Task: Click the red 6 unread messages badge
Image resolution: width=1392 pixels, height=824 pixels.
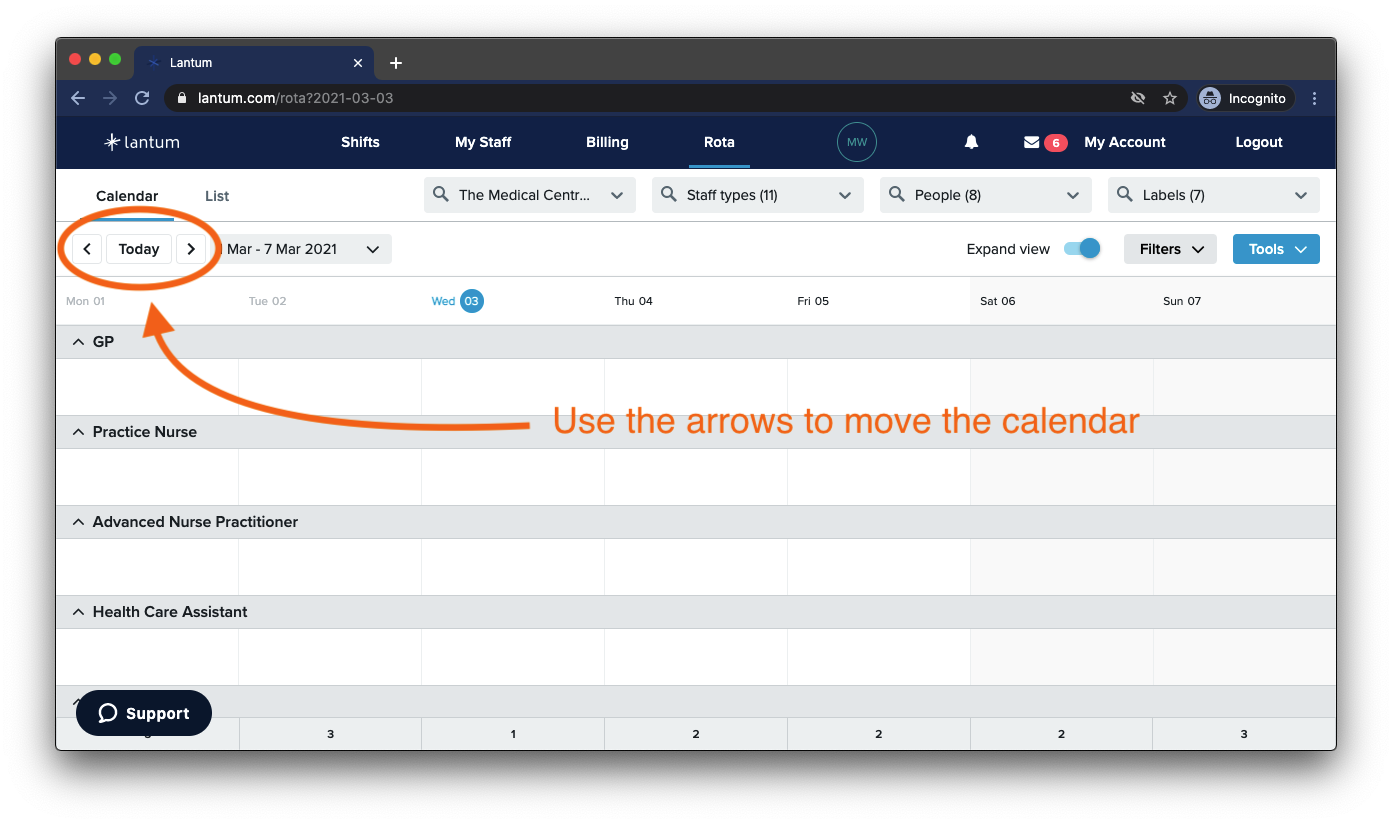Action: tap(1055, 143)
